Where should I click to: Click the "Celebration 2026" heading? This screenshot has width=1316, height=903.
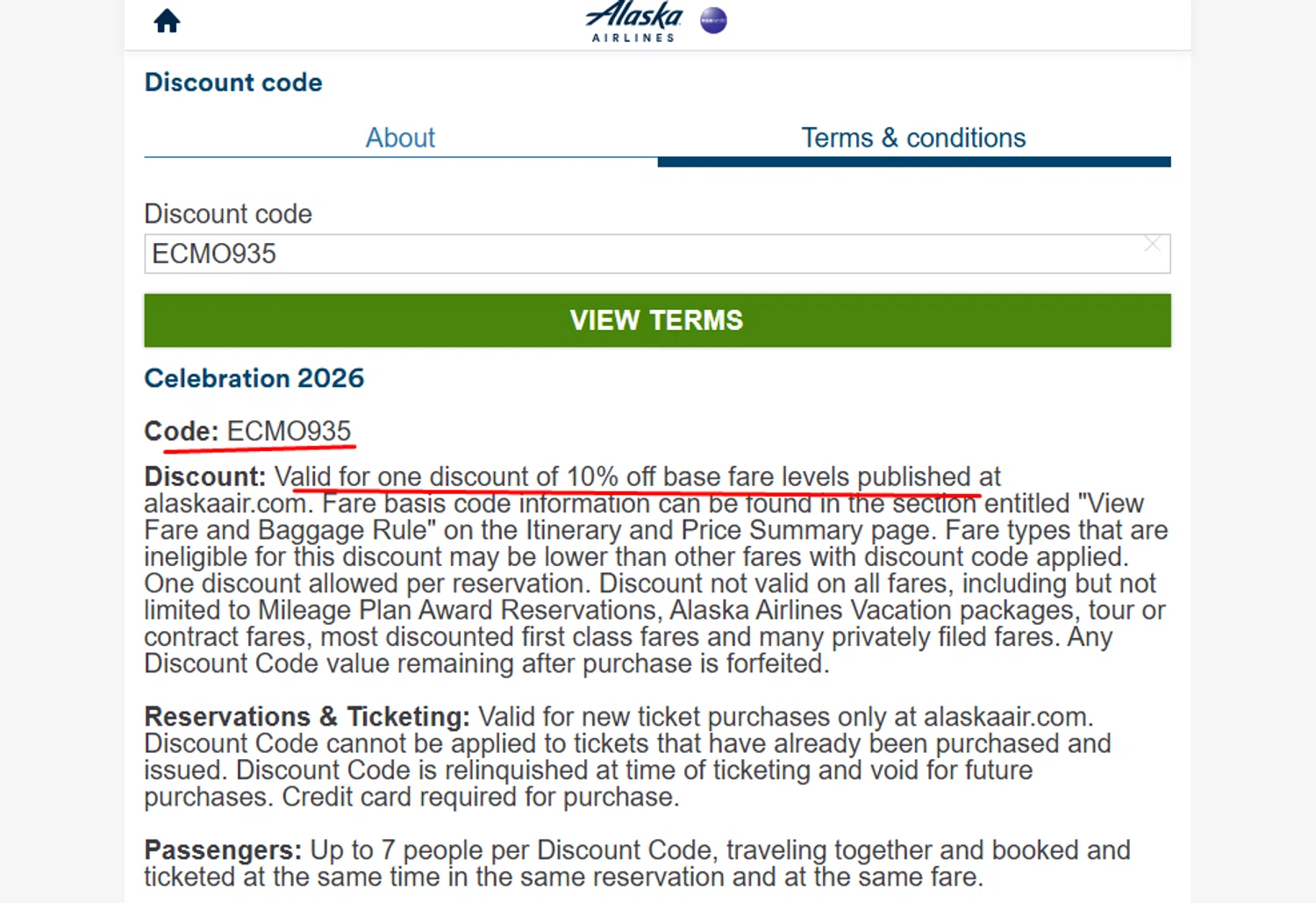click(x=254, y=378)
